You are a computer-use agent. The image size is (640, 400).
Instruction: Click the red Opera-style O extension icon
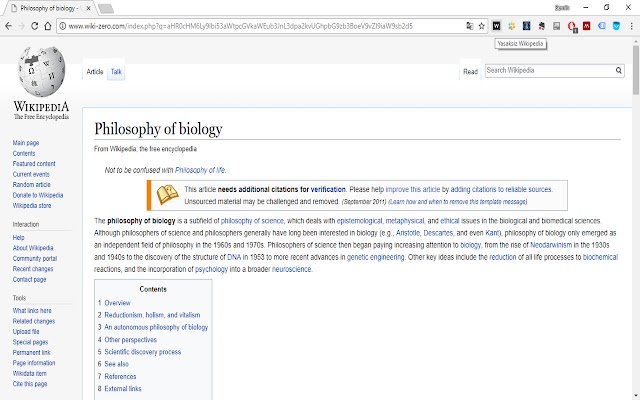pyautogui.click(x=572, y=27)
